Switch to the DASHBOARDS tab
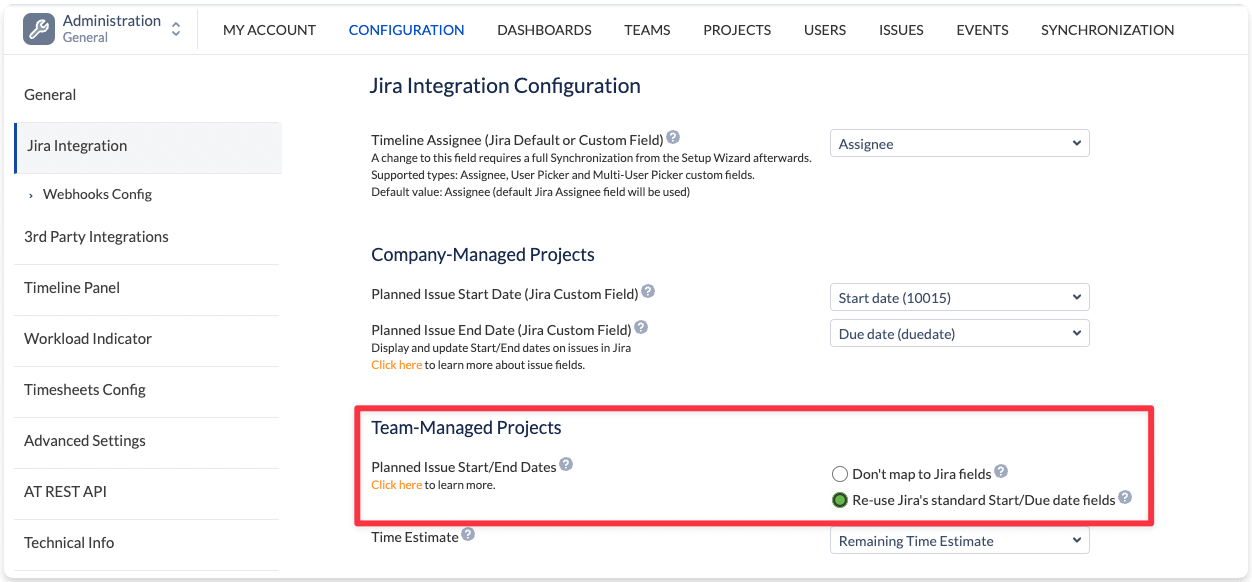 tap(544, 30)
